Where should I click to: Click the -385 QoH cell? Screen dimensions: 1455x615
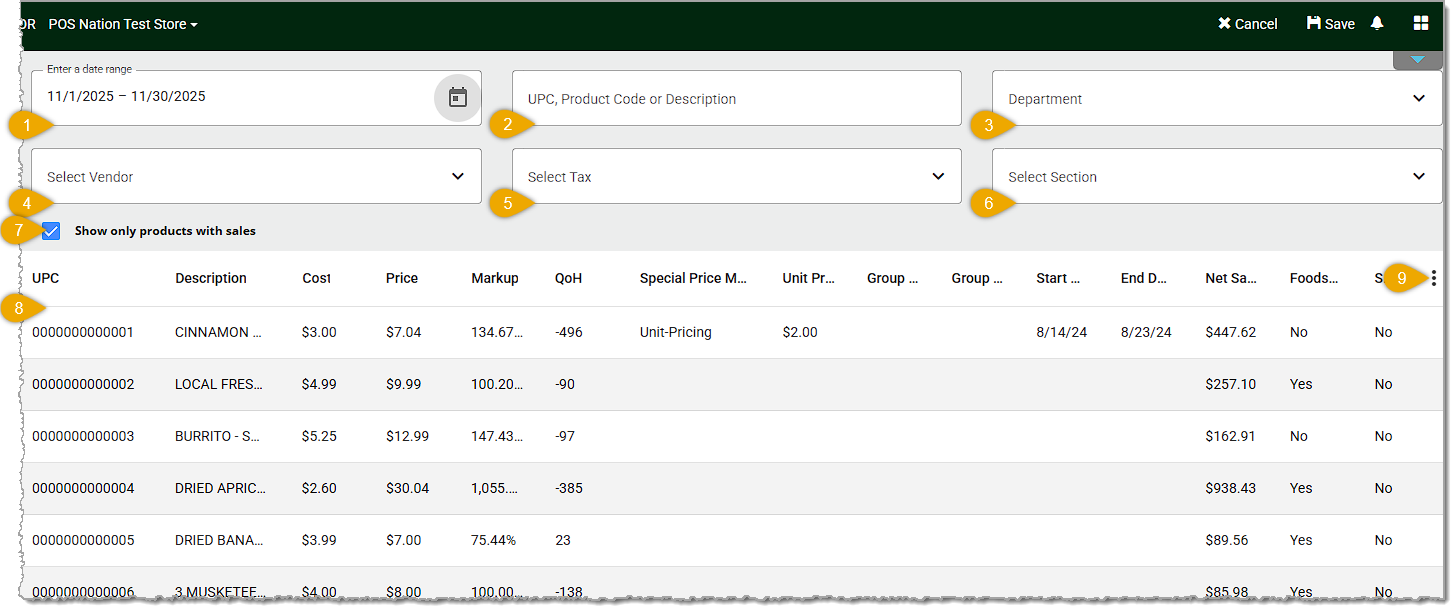(569, 488)
